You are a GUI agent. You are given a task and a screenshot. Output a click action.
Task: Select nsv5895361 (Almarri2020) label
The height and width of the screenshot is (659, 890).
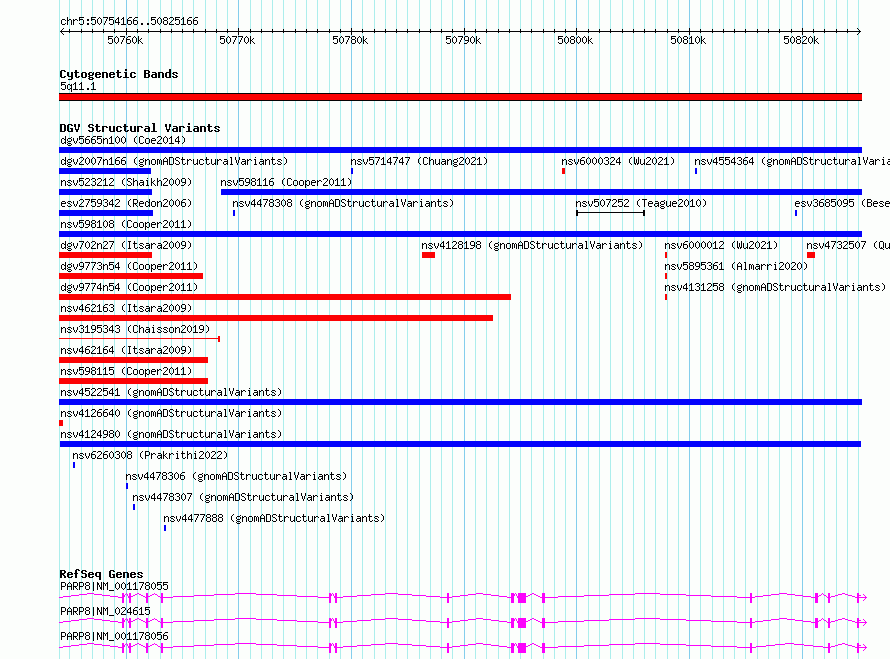[x=736, y=266]
